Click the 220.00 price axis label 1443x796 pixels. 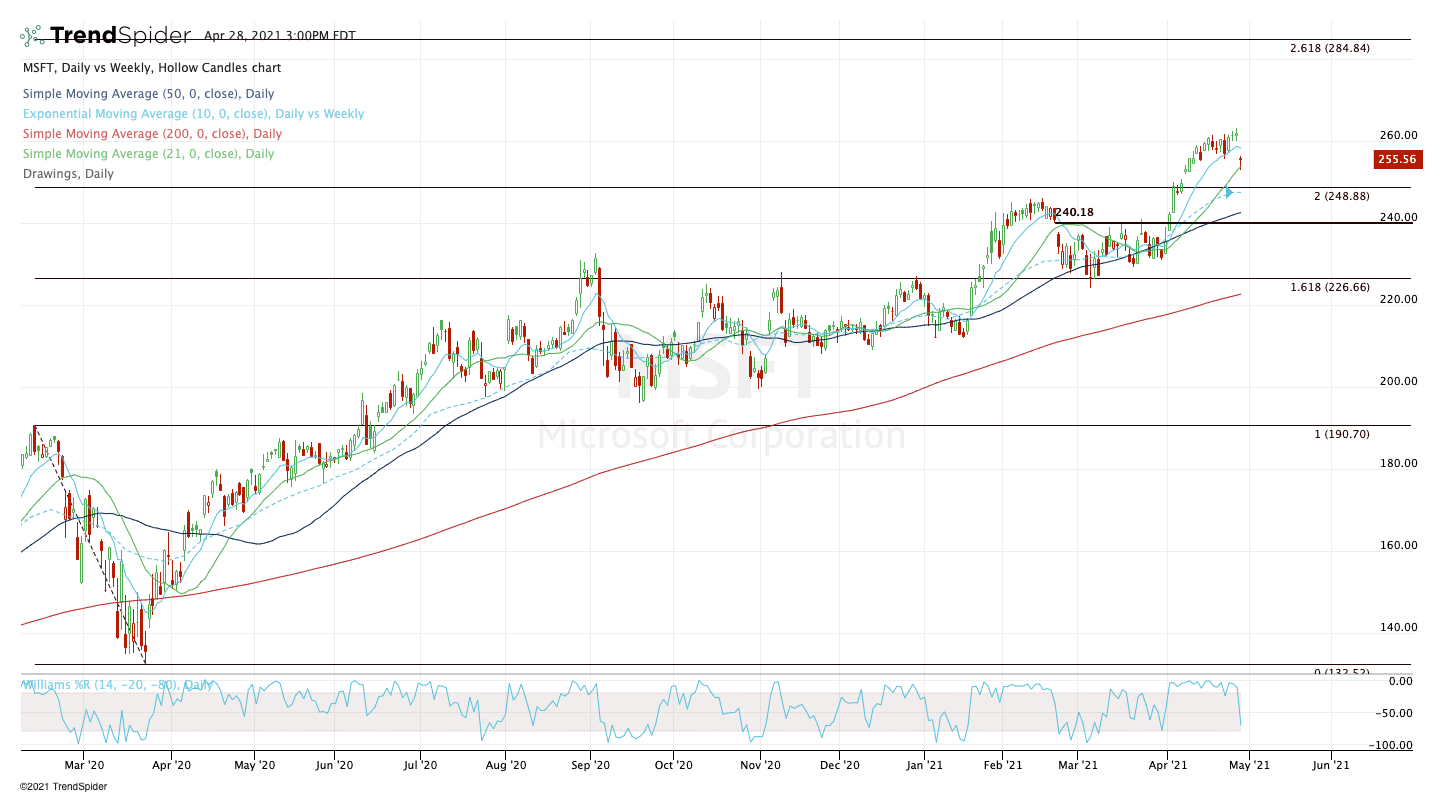point(1400,299)
